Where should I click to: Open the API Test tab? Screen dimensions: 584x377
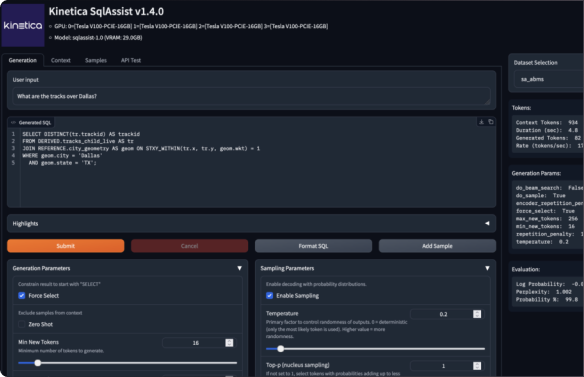(131, 60)
